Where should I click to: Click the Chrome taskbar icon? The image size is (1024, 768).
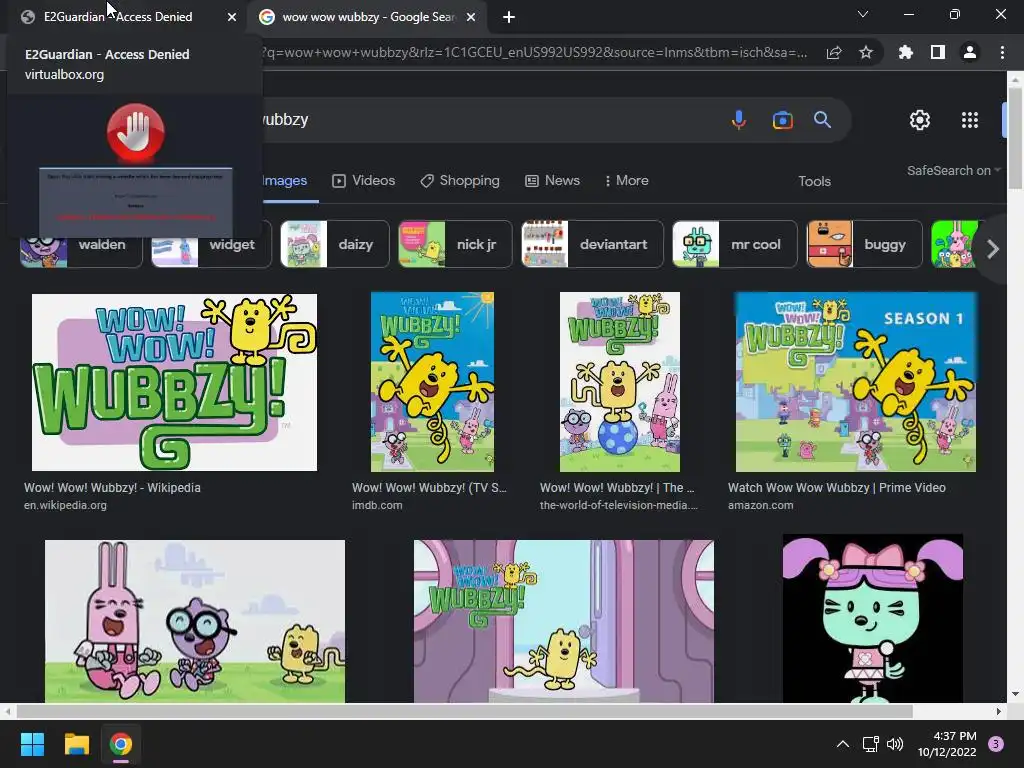[121, 744]
